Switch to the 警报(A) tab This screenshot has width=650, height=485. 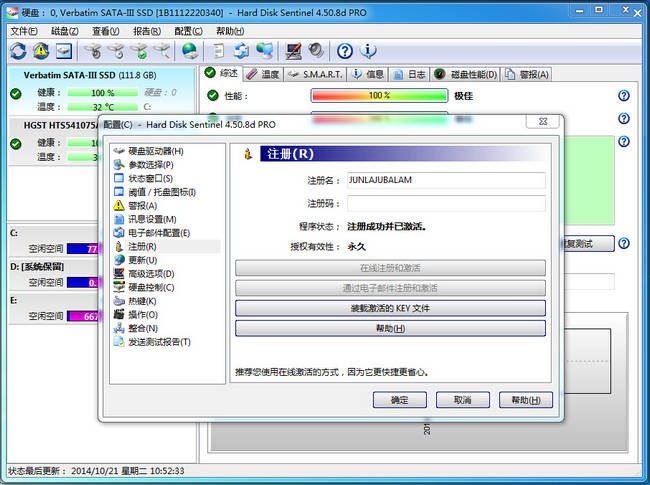click(527, 74)
